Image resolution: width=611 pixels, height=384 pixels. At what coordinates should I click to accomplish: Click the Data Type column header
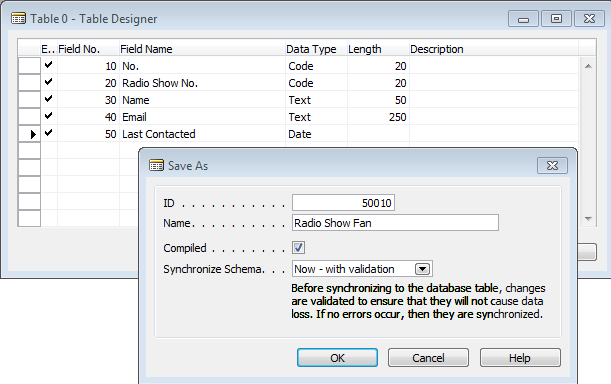point(316,49)
